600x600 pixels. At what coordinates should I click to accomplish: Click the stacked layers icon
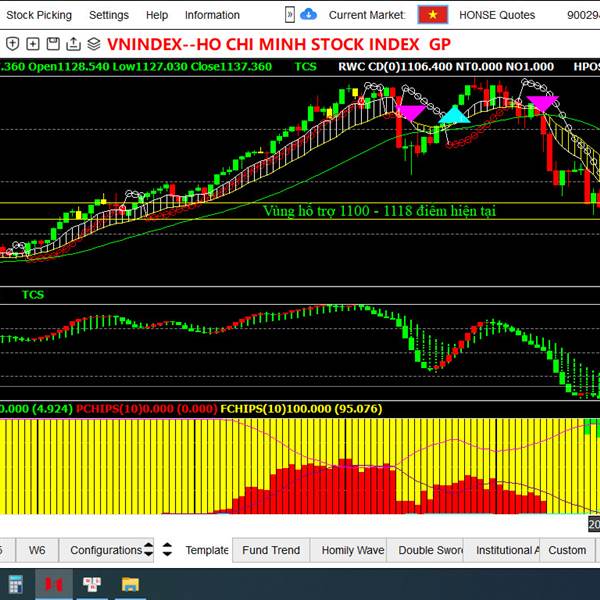point(94,44)
